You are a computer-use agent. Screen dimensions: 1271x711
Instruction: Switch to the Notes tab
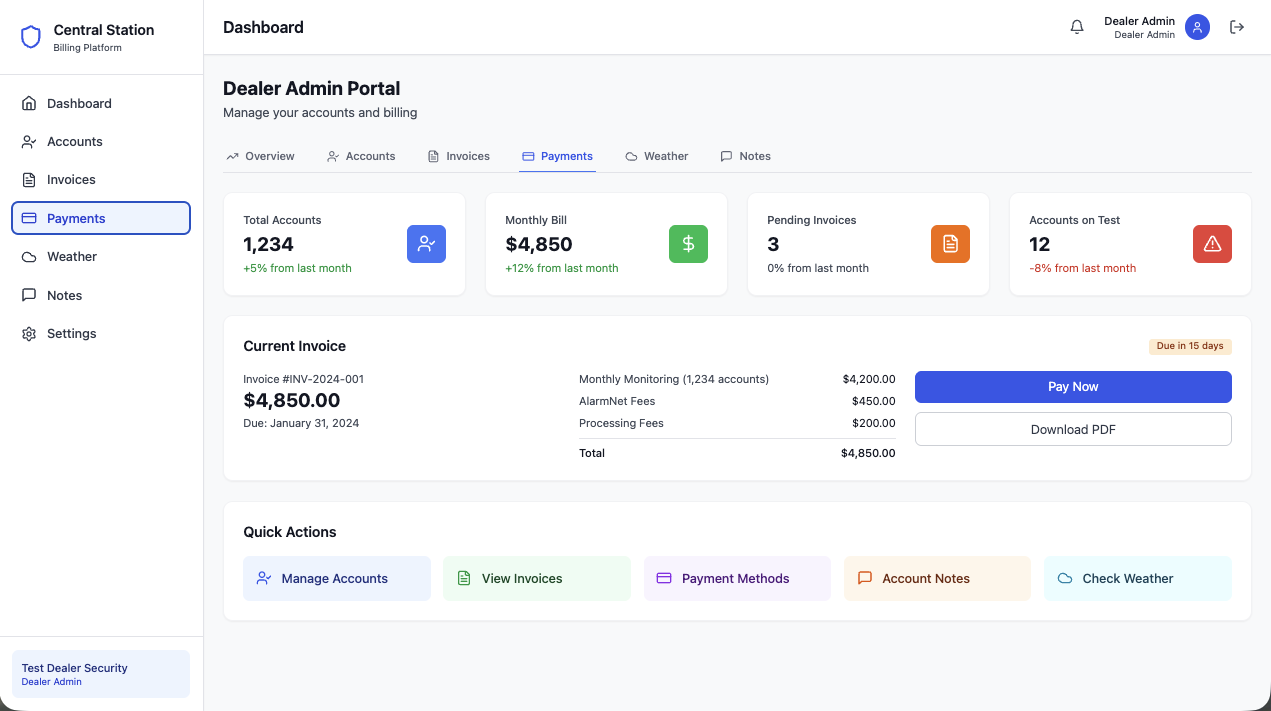(x=746, y=156)
